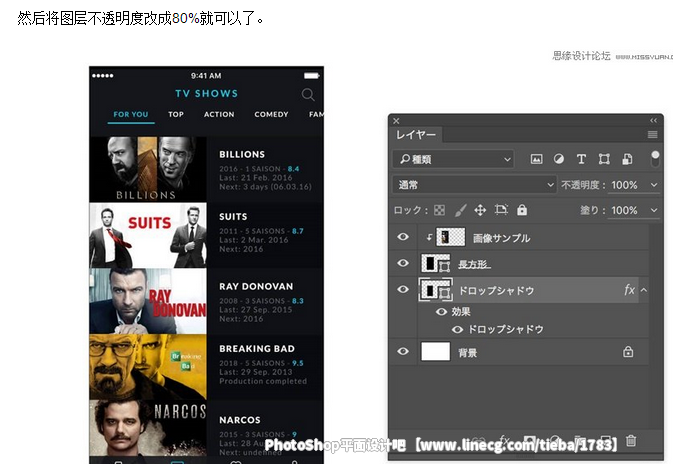Click the trash delete-layer icon
Viewport: 673px width, 464px height.
click(x=631, y=440)
